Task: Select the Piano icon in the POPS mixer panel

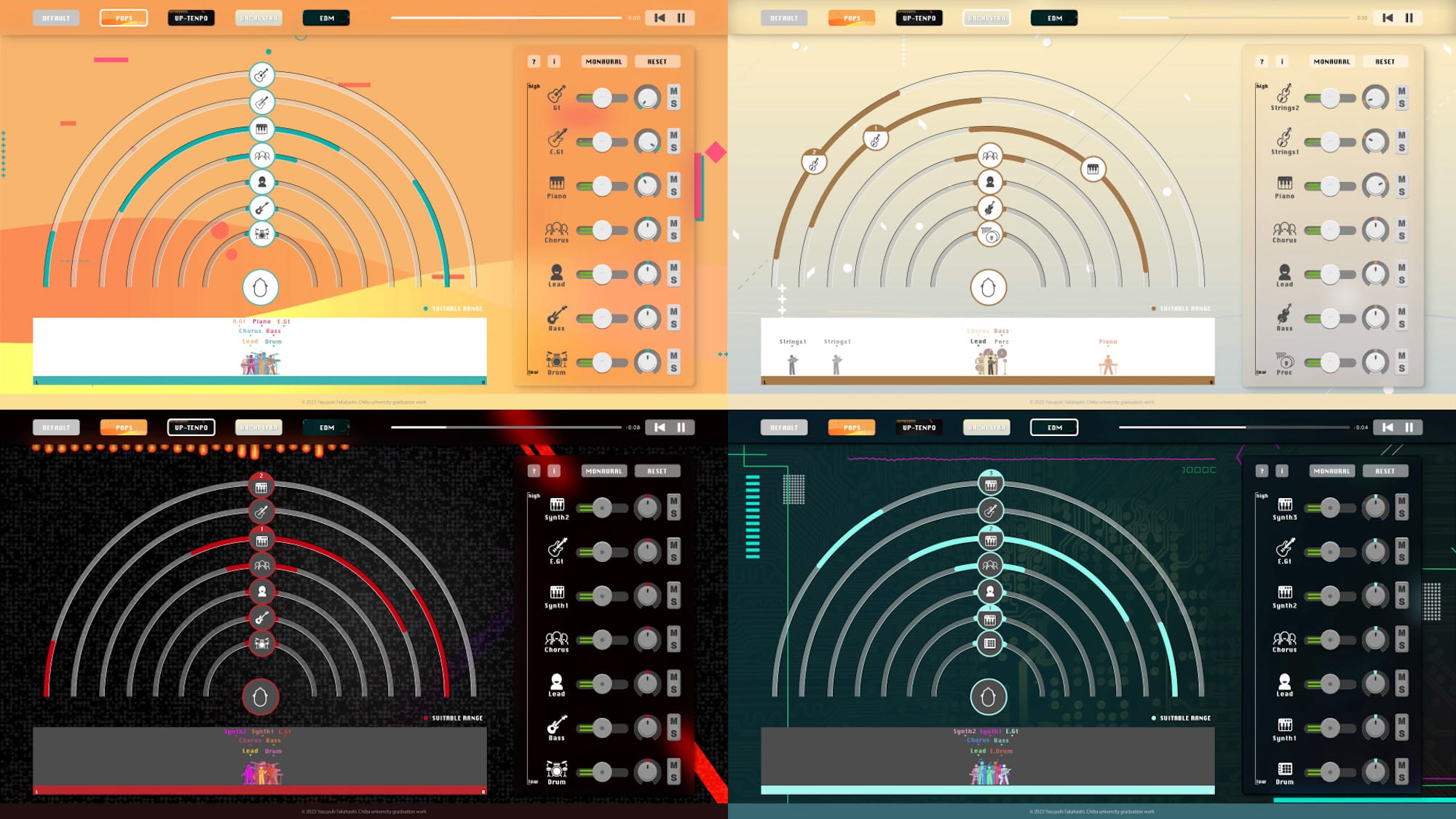Action: [557, 182]
